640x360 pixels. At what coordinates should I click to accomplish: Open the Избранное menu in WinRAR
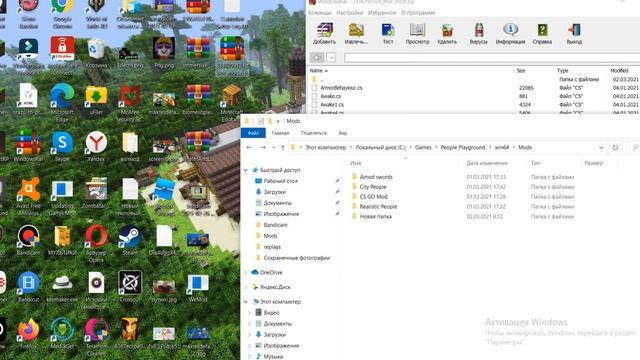[x=382, y=13]
